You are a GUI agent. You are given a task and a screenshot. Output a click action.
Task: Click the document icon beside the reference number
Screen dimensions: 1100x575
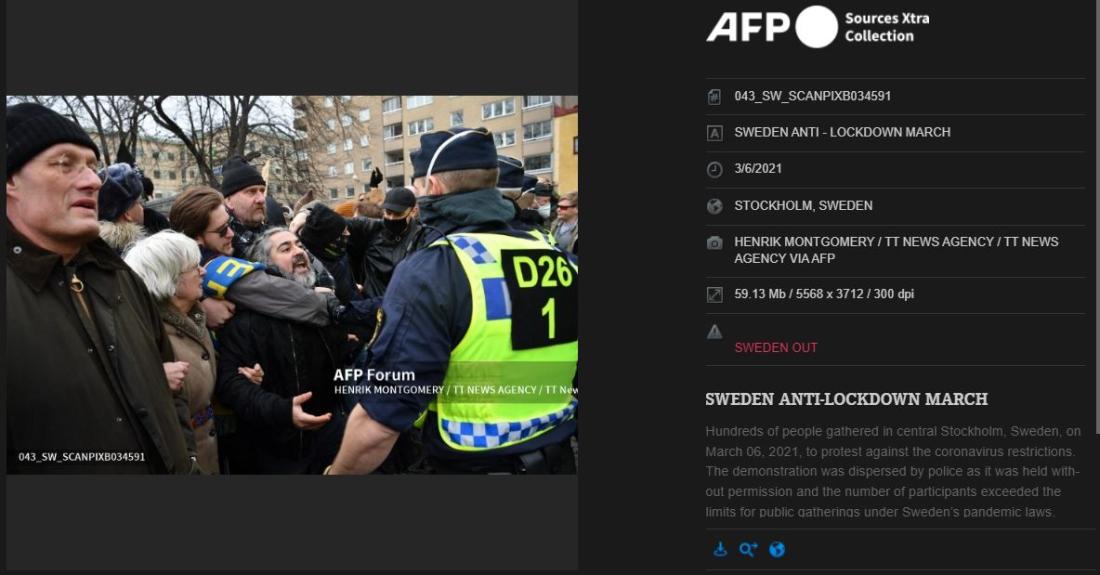coord(714,97)
